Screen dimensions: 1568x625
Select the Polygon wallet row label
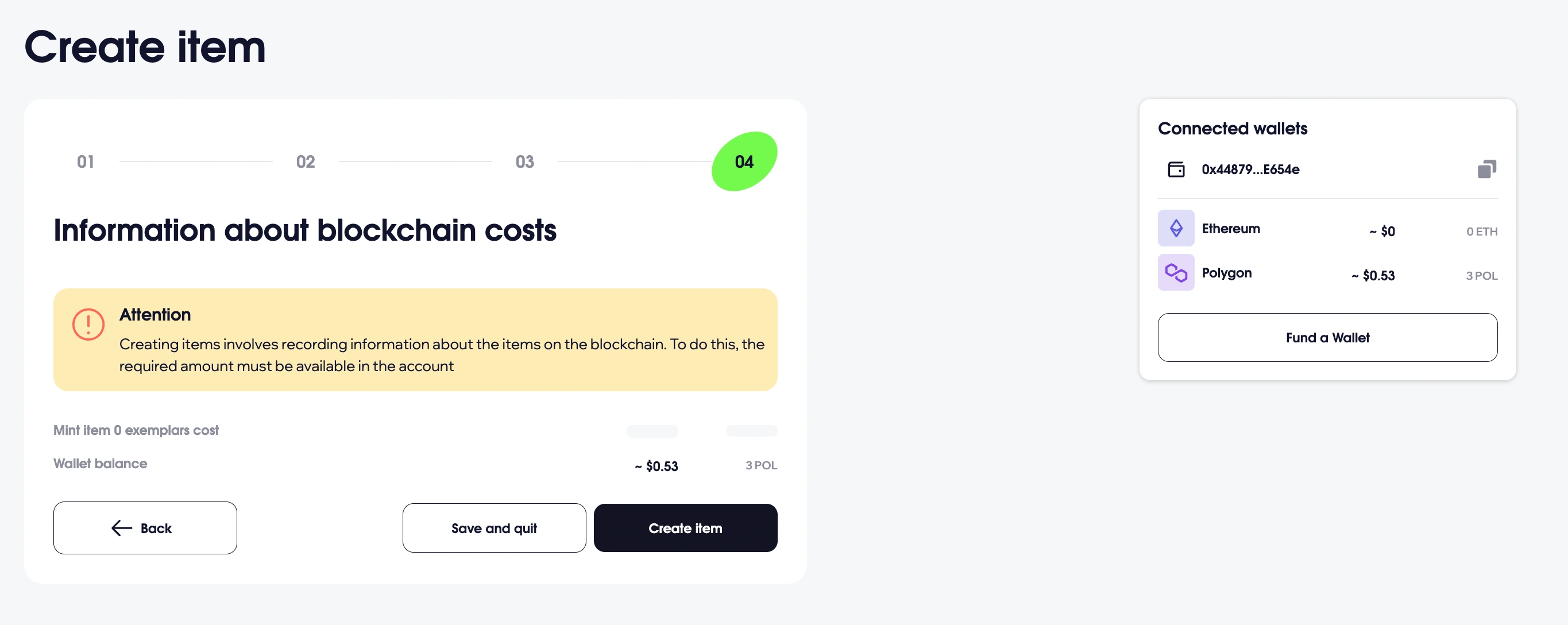click(x=1226, y=273)
